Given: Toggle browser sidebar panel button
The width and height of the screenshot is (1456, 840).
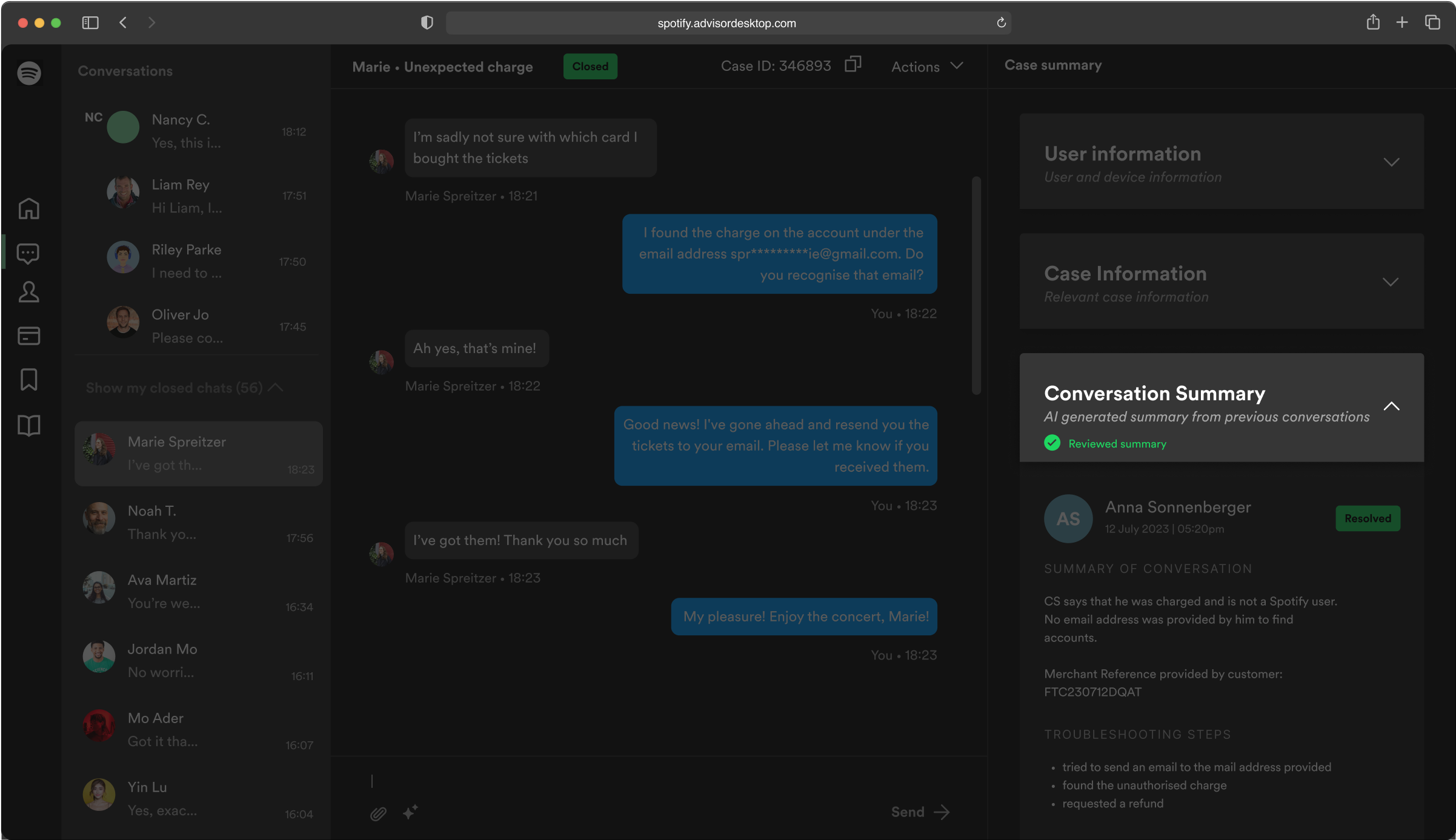Looking at the screenshot, I should pos(90,22).
